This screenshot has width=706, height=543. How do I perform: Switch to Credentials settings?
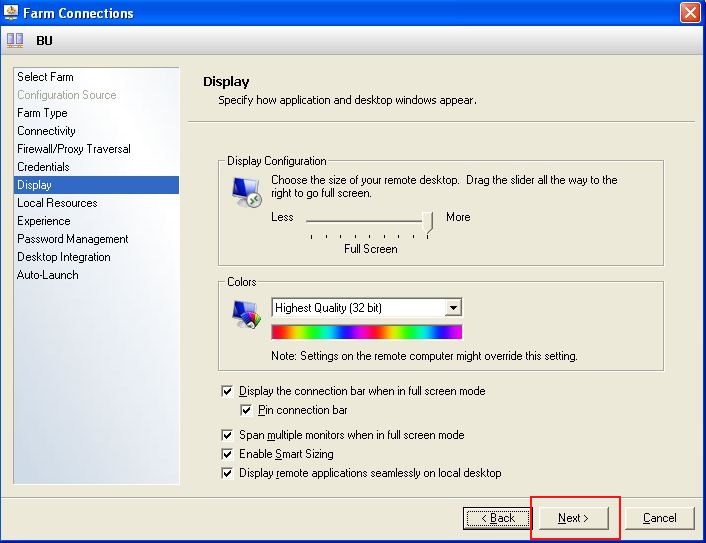pyautogui.click(x=43, y=167)
